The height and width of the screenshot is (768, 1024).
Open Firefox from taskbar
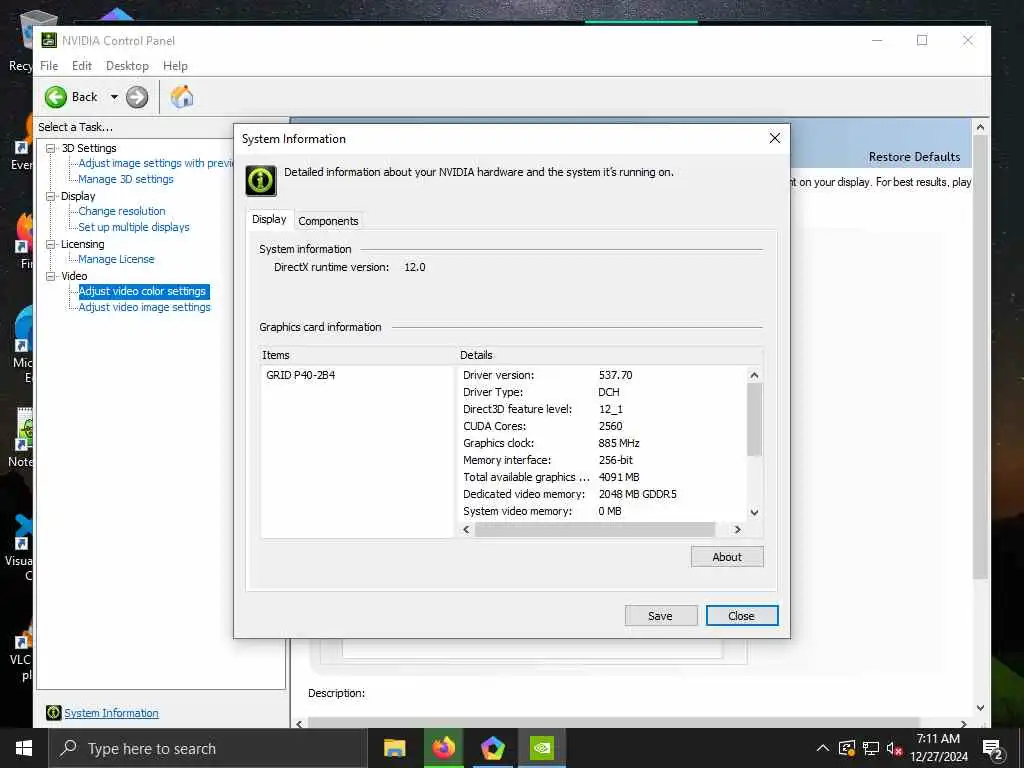pos(443,748)
